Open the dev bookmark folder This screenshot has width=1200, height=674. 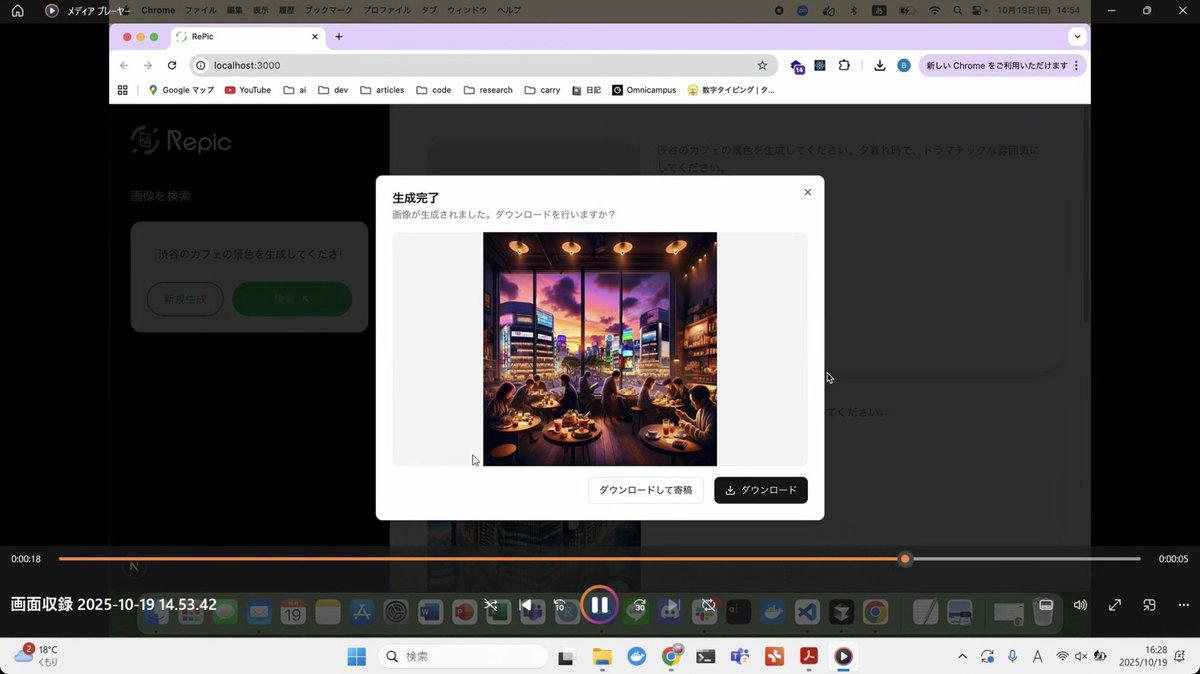pos(333,90)
